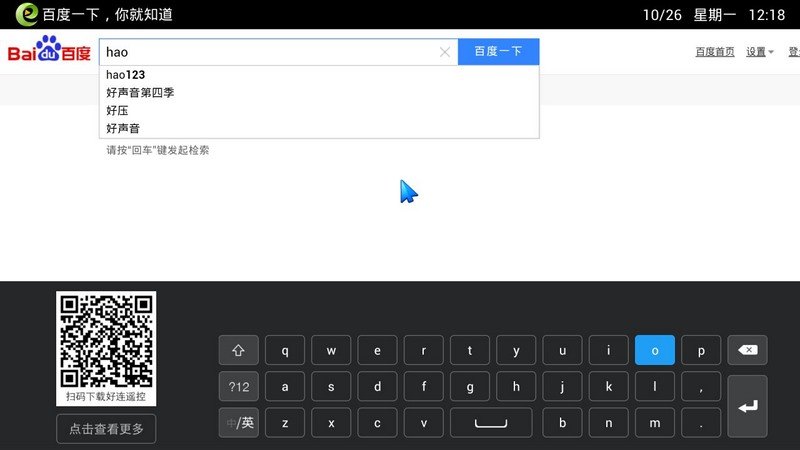Tap the a key
Screen dimensions: 800x450
(x=285, y=387)
